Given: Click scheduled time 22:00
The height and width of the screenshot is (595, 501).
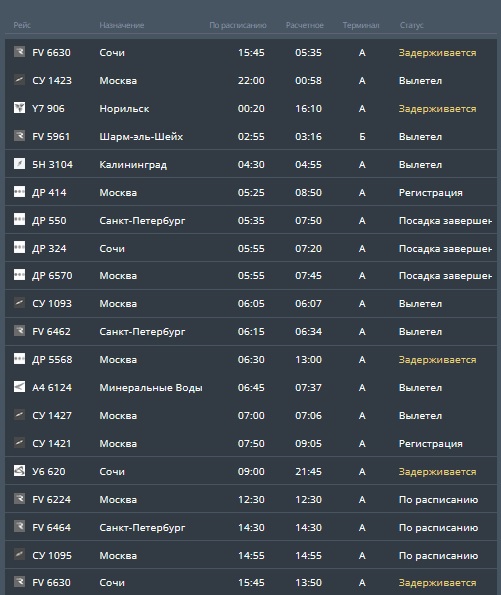Looking at the screenshot, I should click(251, 81).
